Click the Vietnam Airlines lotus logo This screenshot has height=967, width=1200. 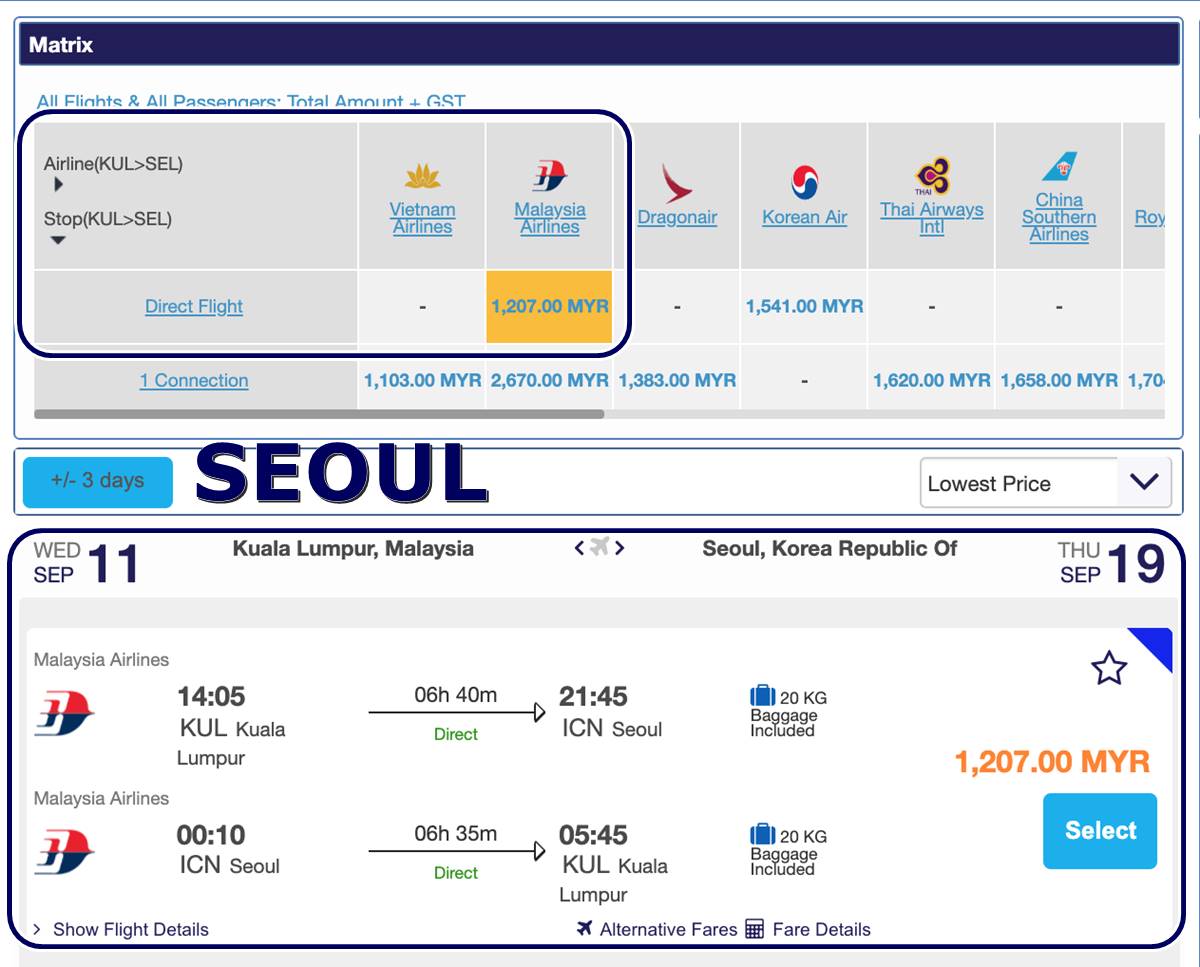pyautogui.click(x=422, y=178)
